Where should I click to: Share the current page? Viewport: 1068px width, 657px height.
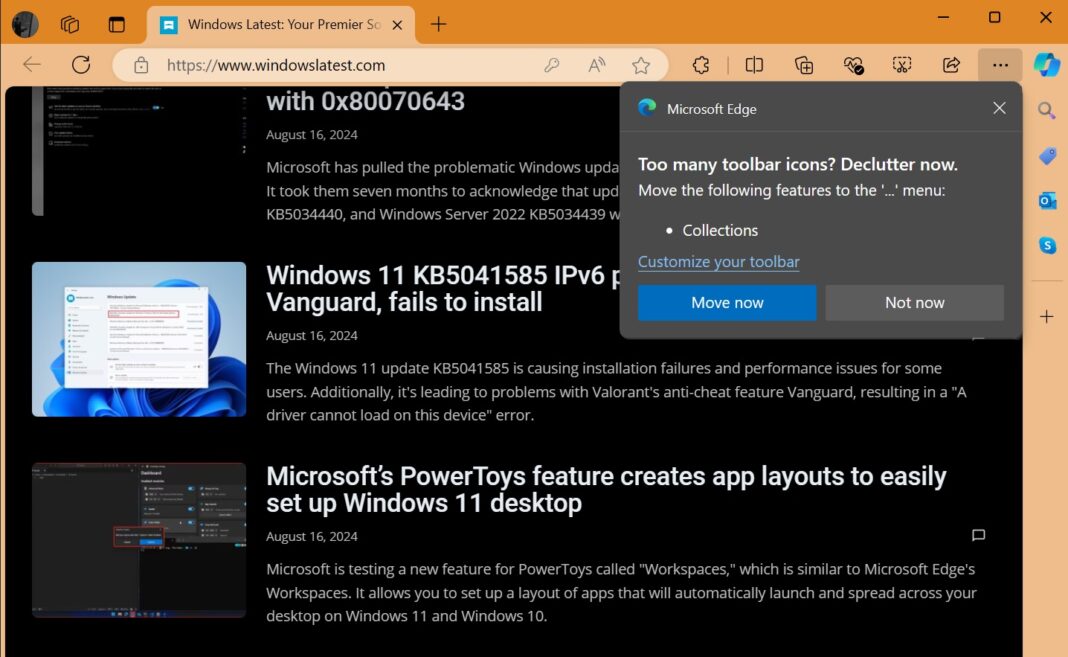click(x=950, y=64)
